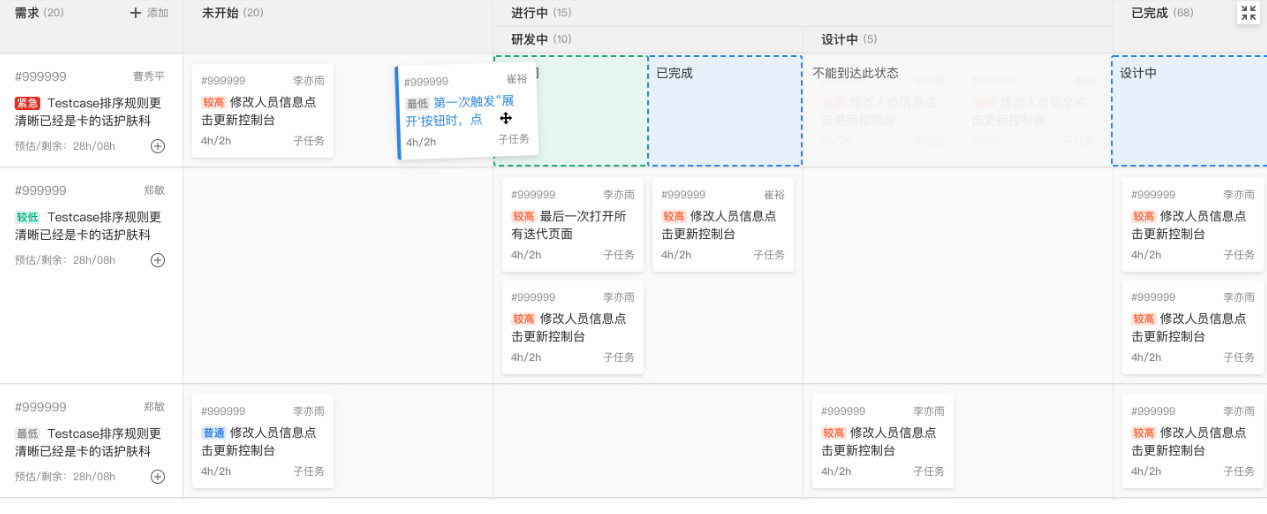Click the circled plus on the 较低 requirement
This screenshot has width=1267, height=514.
click(x=158, y=260)
